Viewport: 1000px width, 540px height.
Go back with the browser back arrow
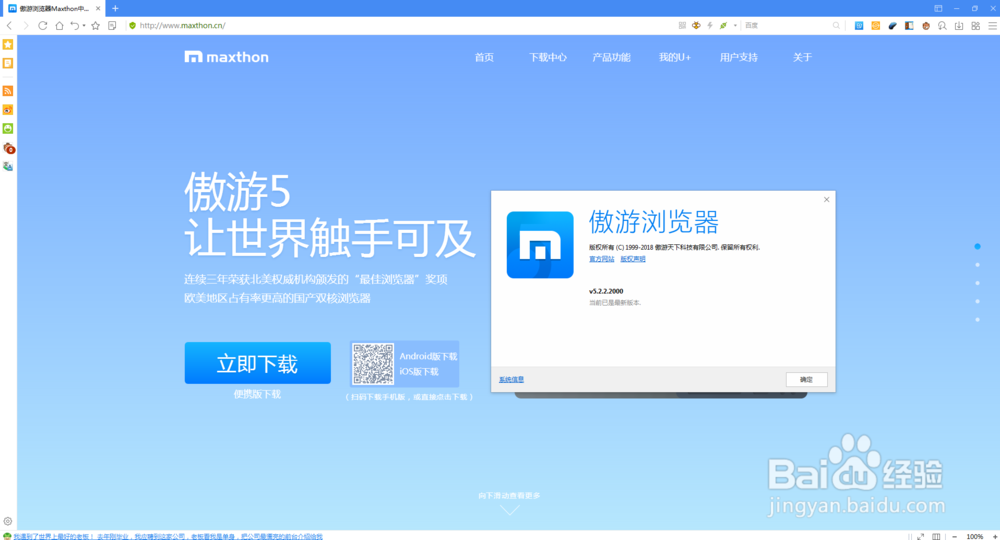click(9, 26)
